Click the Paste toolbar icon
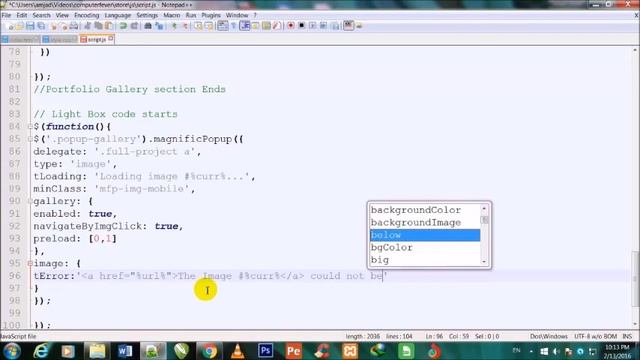 (x=109, y=26)
